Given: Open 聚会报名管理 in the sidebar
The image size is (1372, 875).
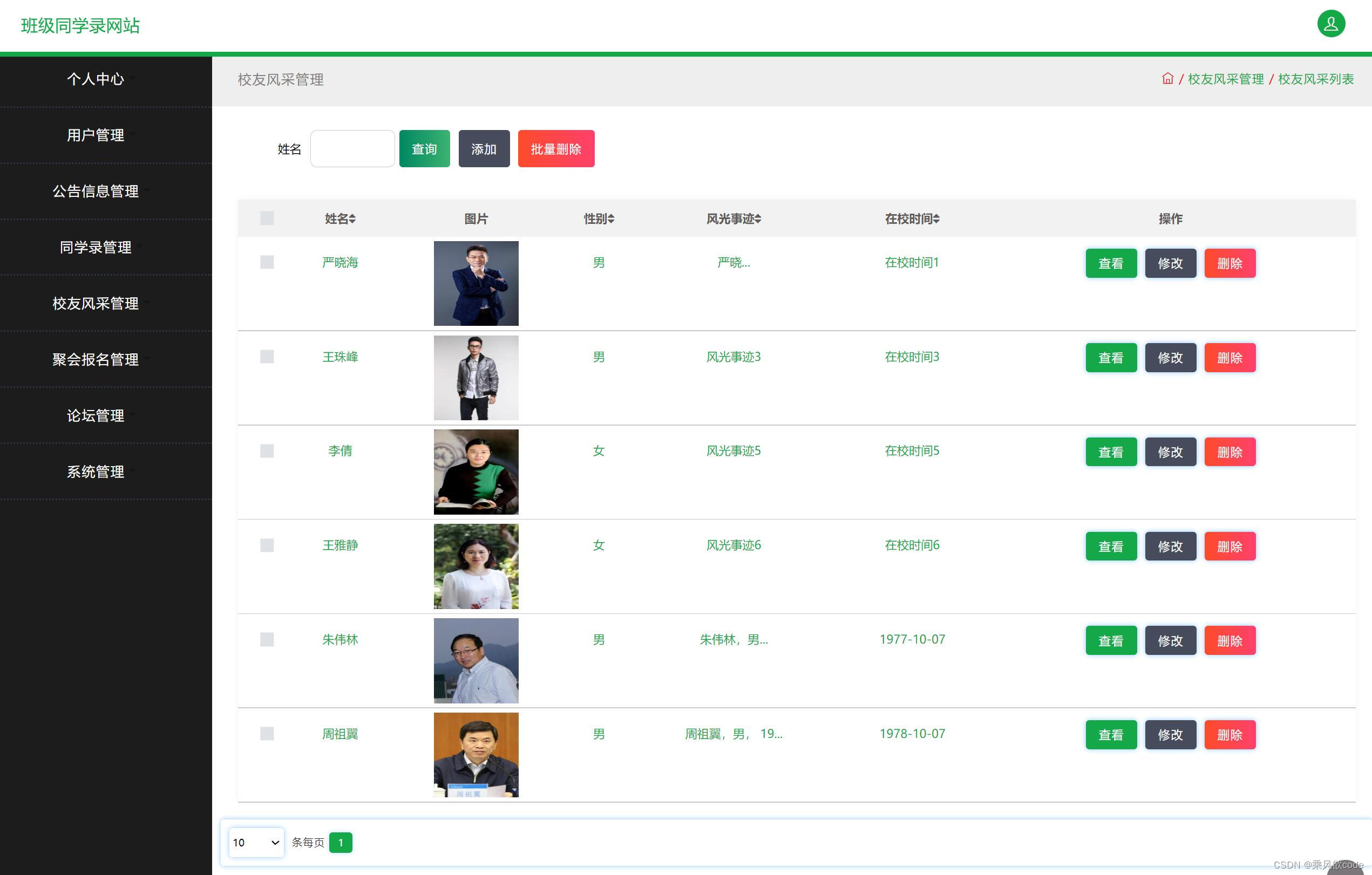Looking at the screenshot, I should click(96, 359).
